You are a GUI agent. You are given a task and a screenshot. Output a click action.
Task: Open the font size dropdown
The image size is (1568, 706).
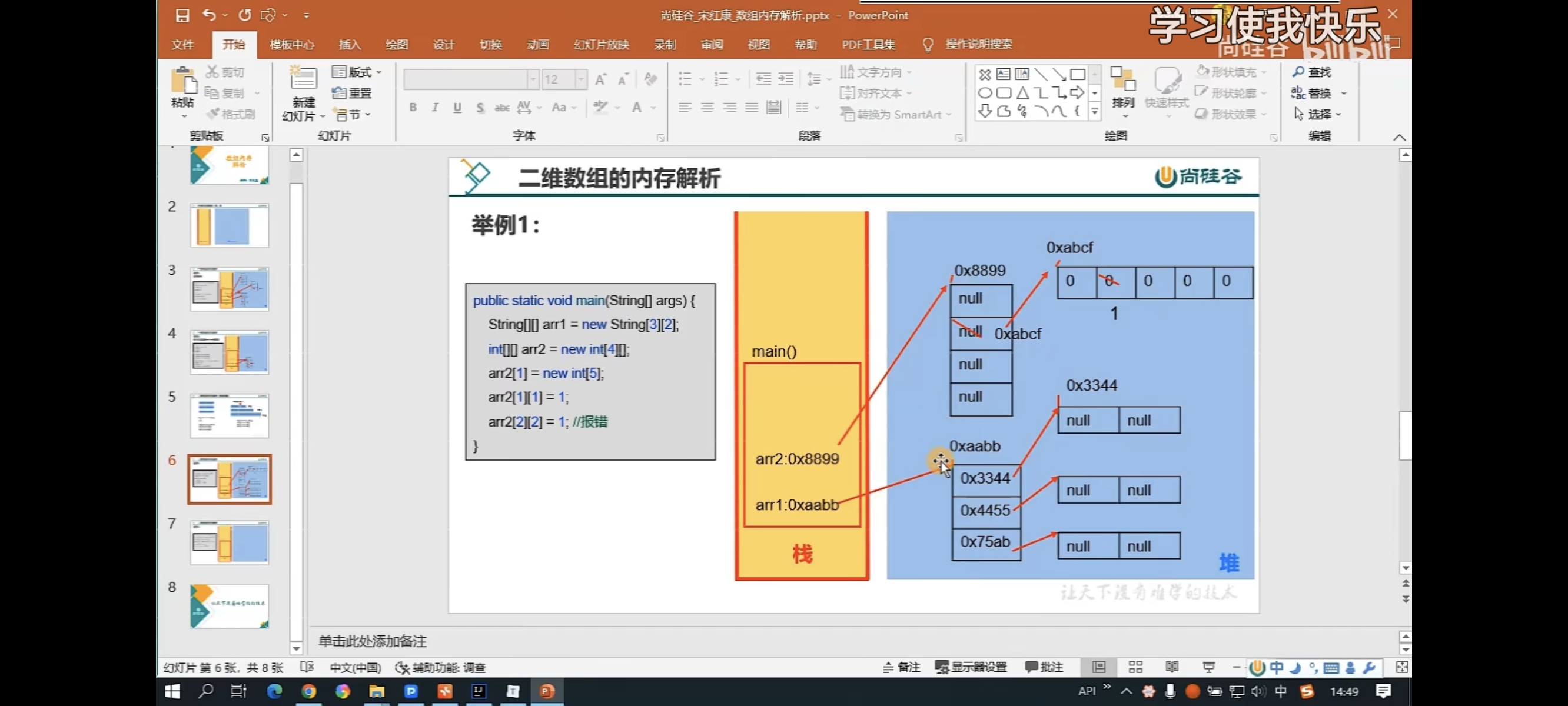[x=581, y=79]
